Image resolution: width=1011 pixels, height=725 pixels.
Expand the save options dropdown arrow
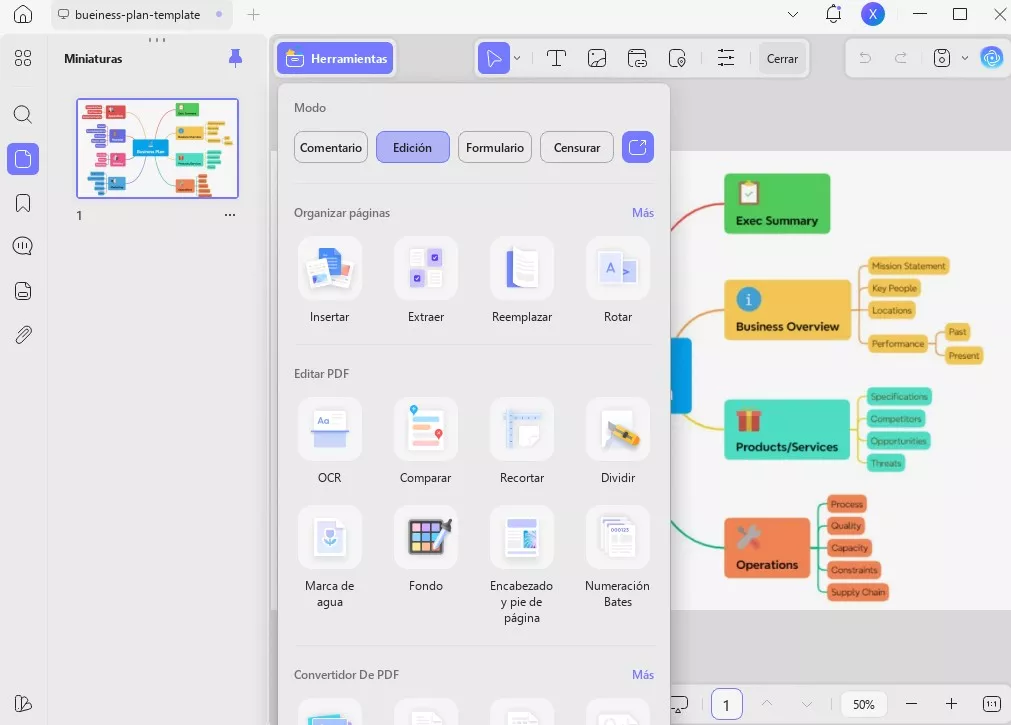coord(964,58)
